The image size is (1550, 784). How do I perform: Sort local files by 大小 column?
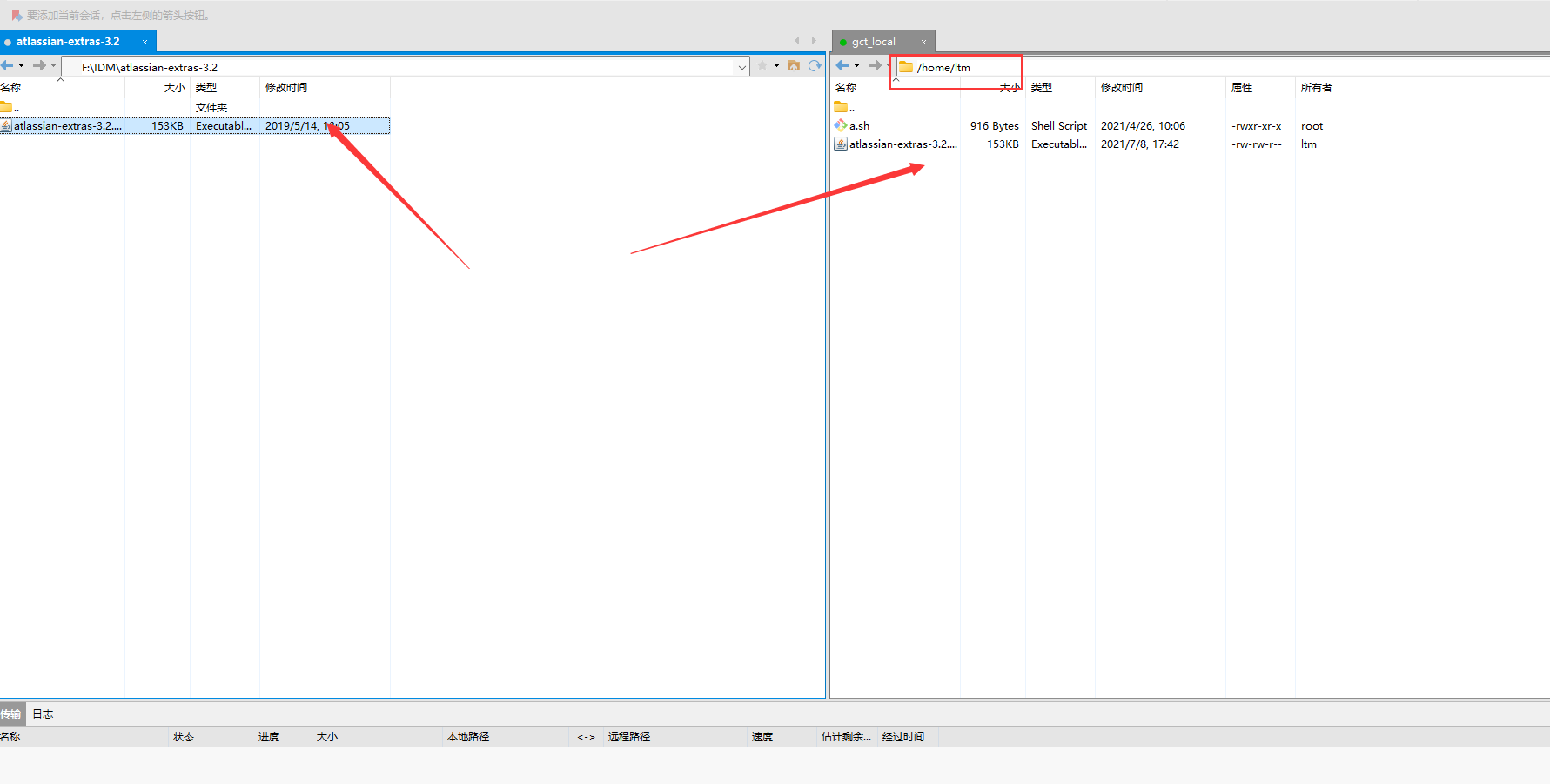pyautogui.click(x=174, y=88)
